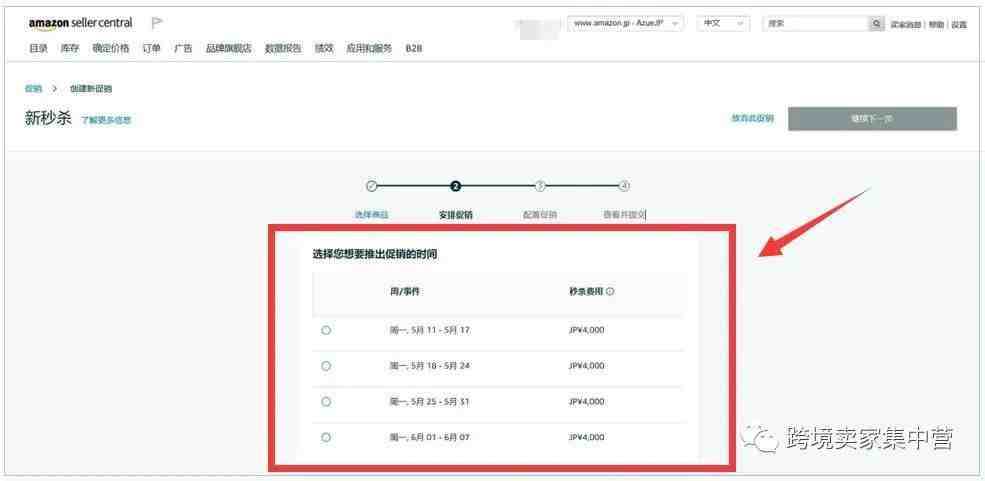
Task: Open the 绩效 menu
Action: (x=324, y=48)
